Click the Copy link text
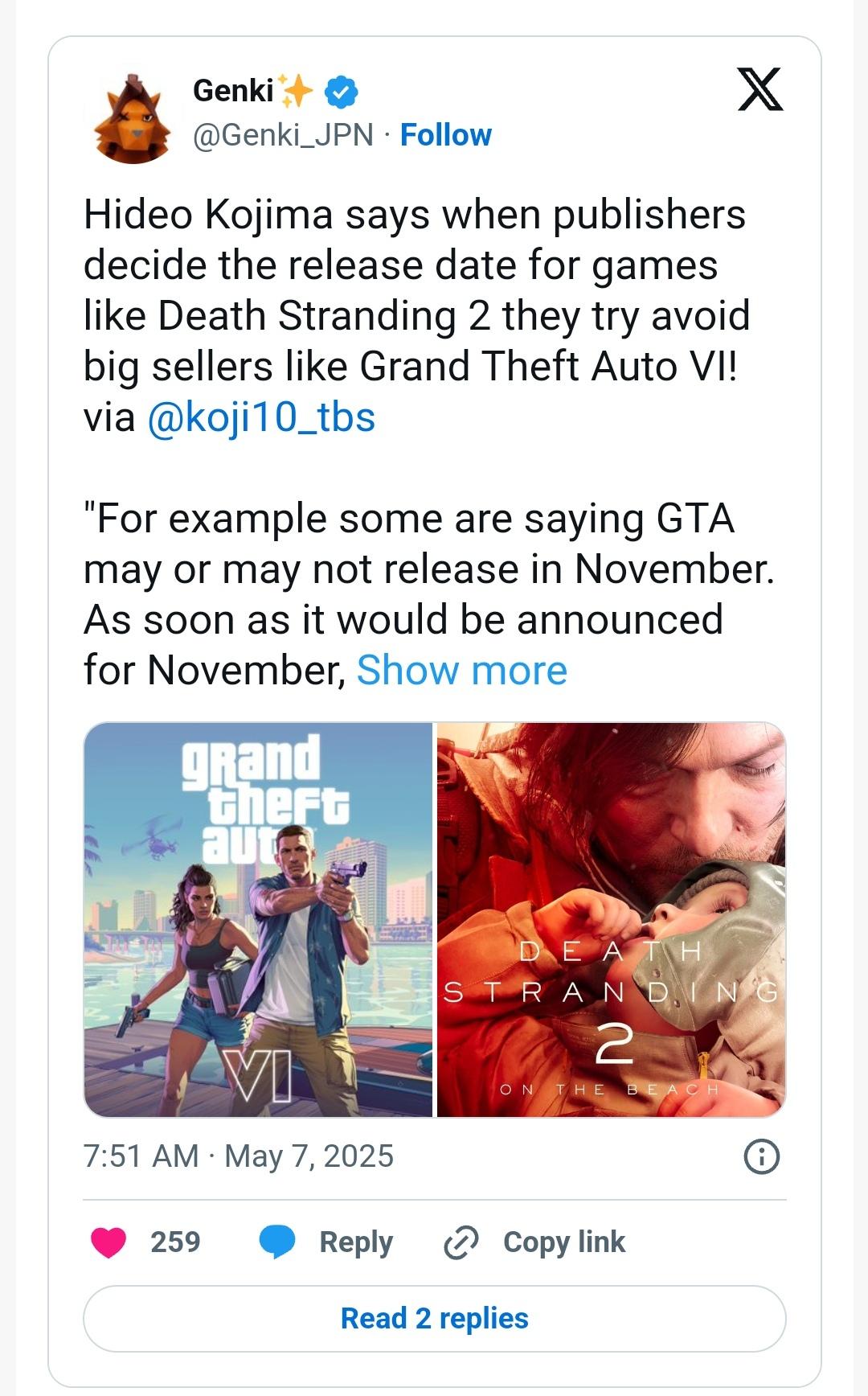The width and height of the screenshot is (868, 1396). pyautogui.click(x=563, y=1242)
